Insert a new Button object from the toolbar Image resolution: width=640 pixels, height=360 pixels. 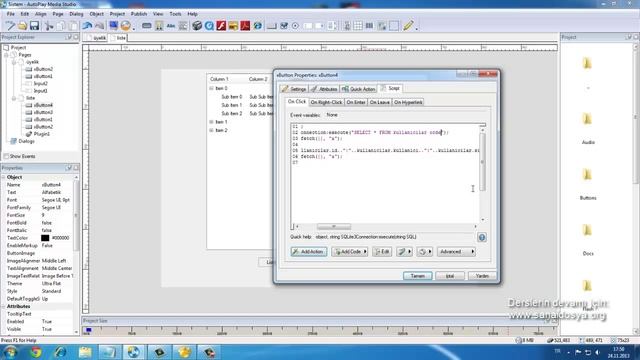tap(147, 26)
